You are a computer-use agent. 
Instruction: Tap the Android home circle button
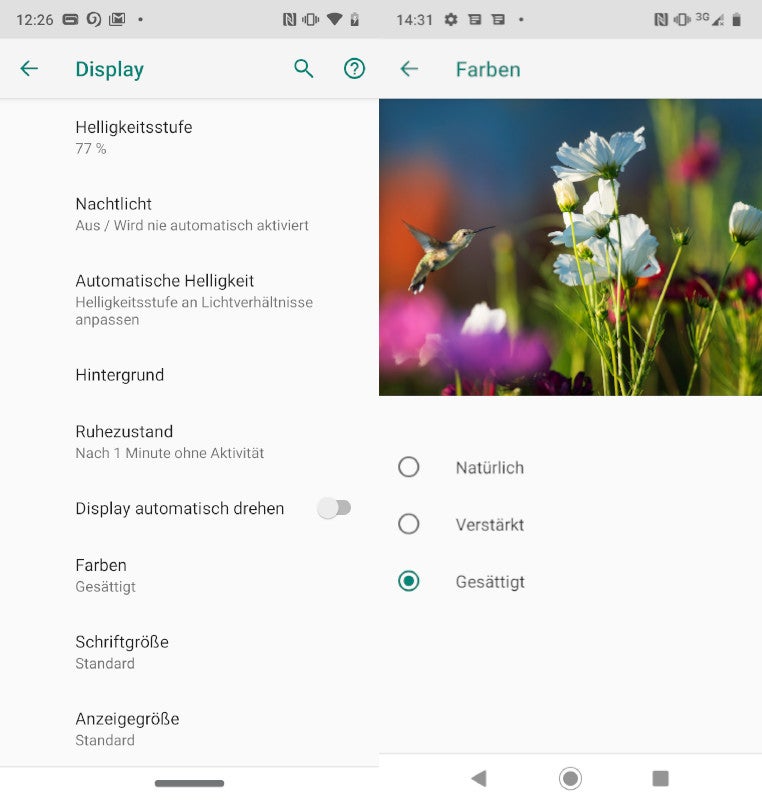coord(570,779)
